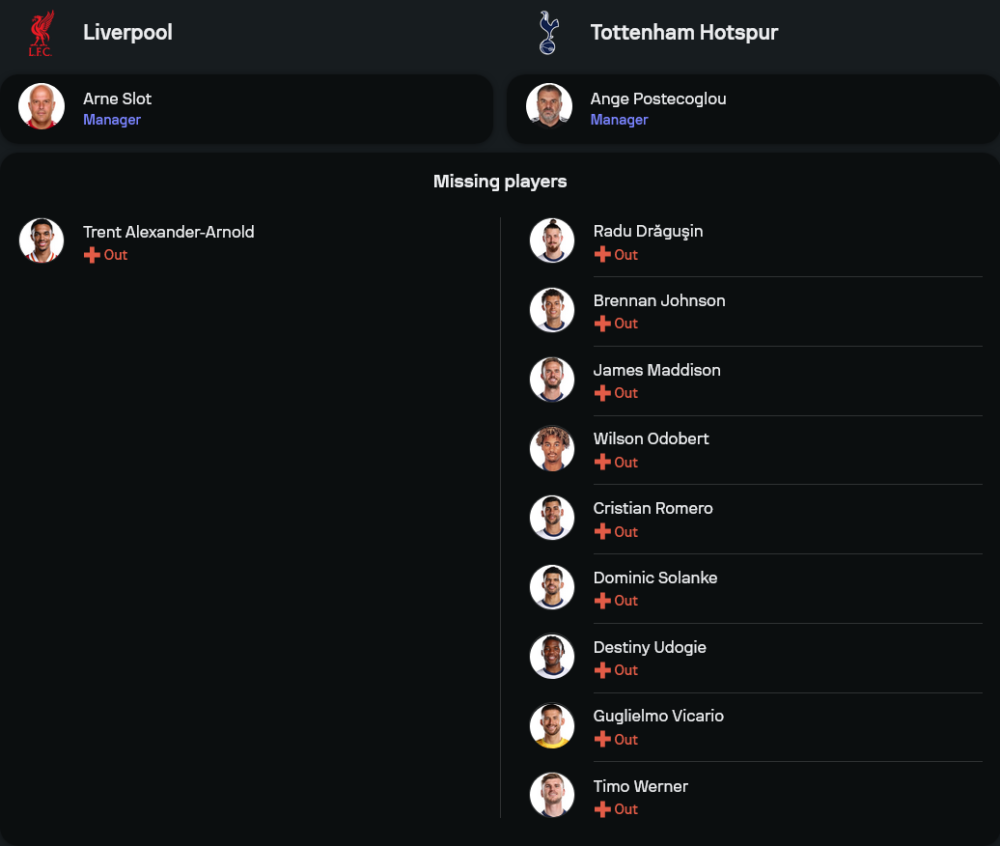Click the Missing players section heading
Image resolution: width=1000 pixels, height=846 pixels.
tap(500, 181)
